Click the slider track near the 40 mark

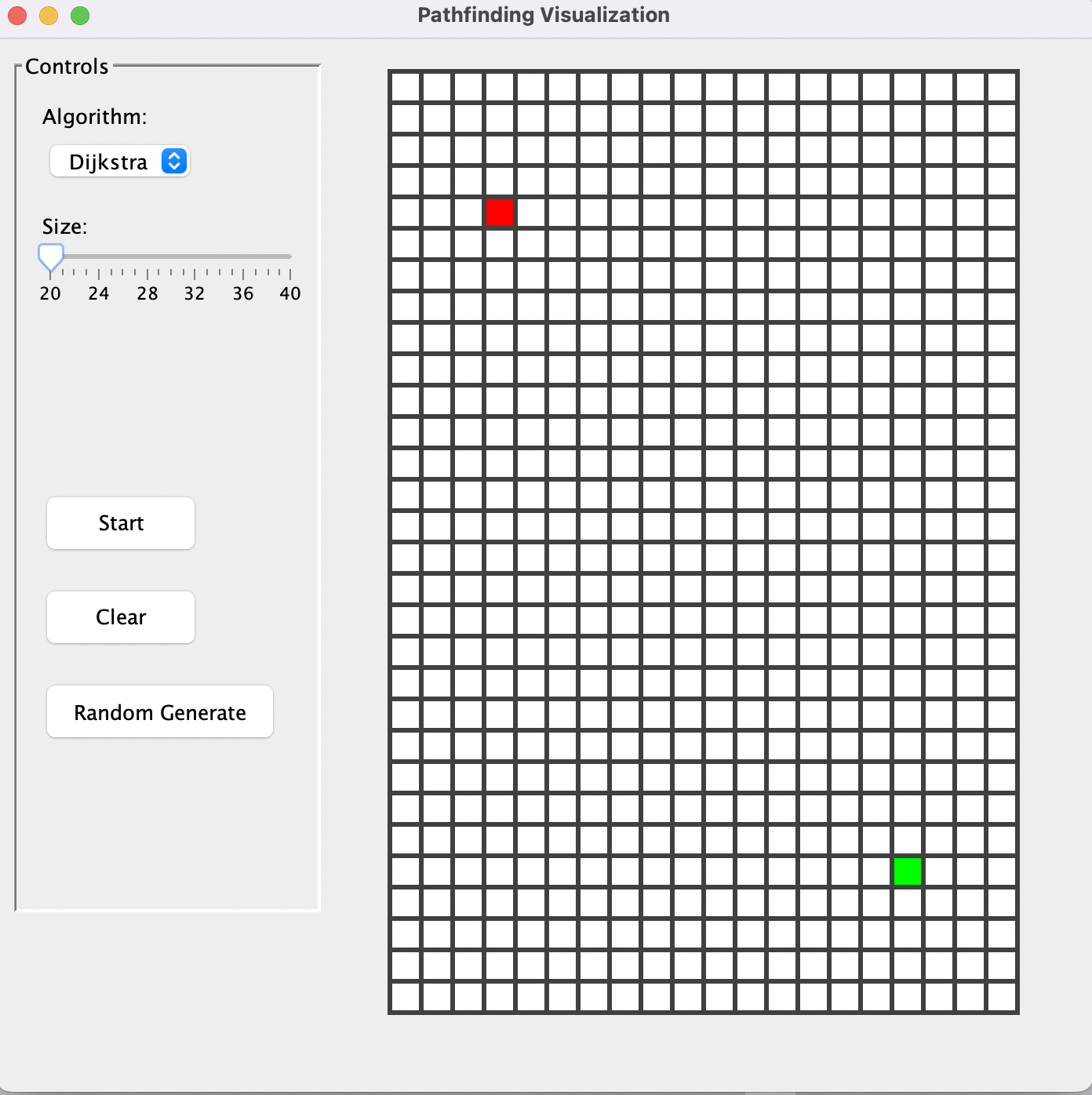[289, 256]
